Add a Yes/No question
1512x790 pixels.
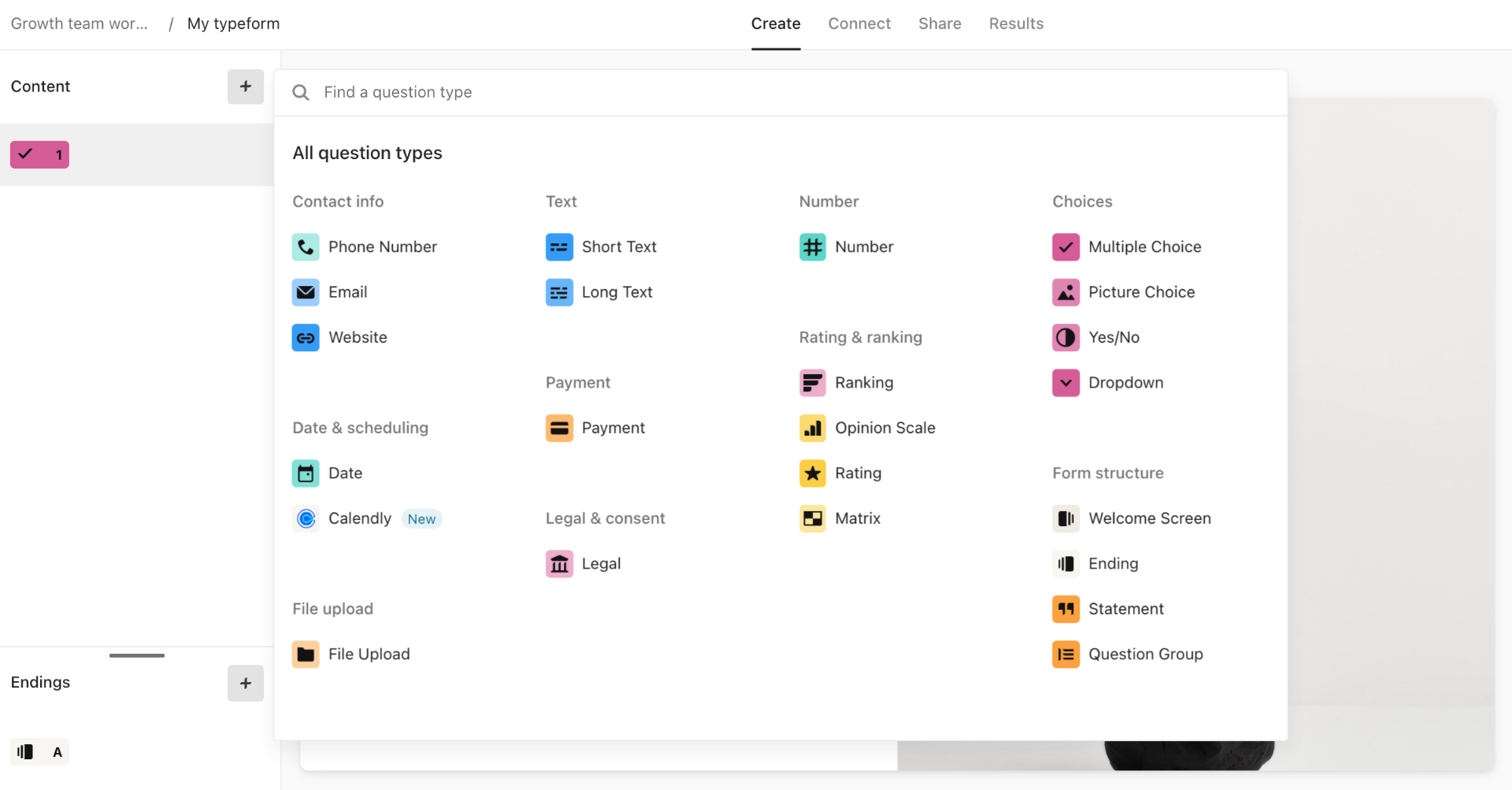point(1113,338)
